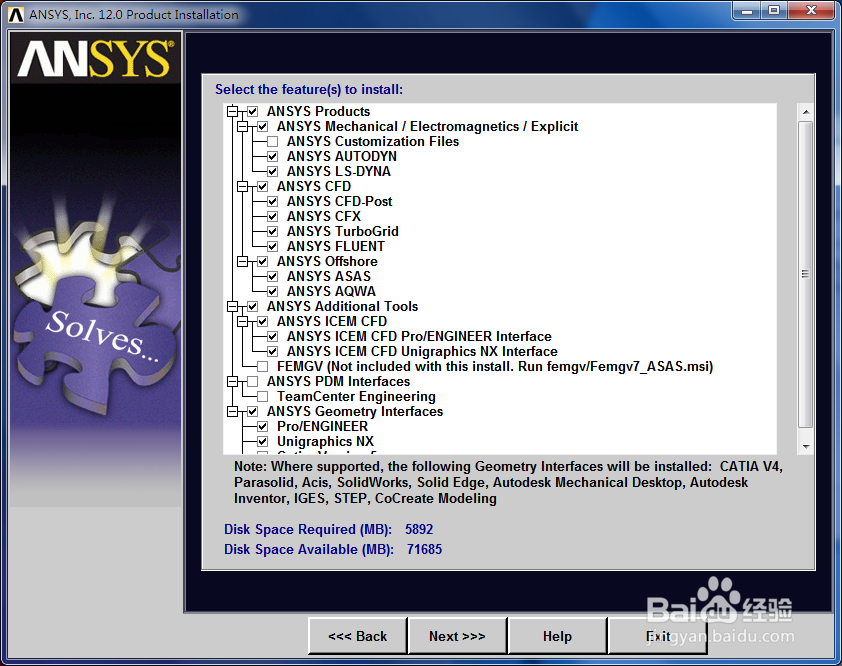Uncheck the ANSYS TurboGrid checkbox
This screenshot has height=666, width=842.
tap(273, 232)
